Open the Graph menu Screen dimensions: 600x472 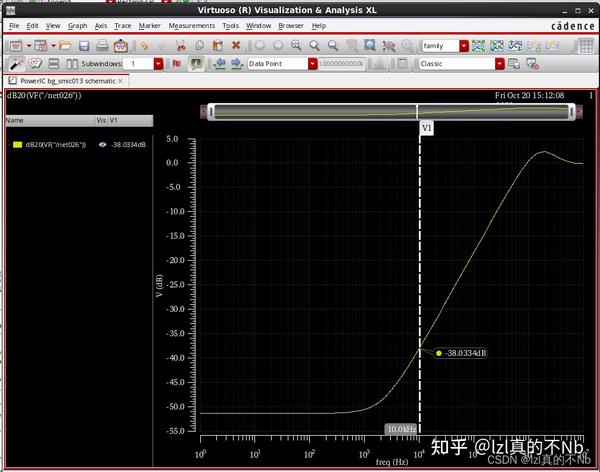coord(78,26)
